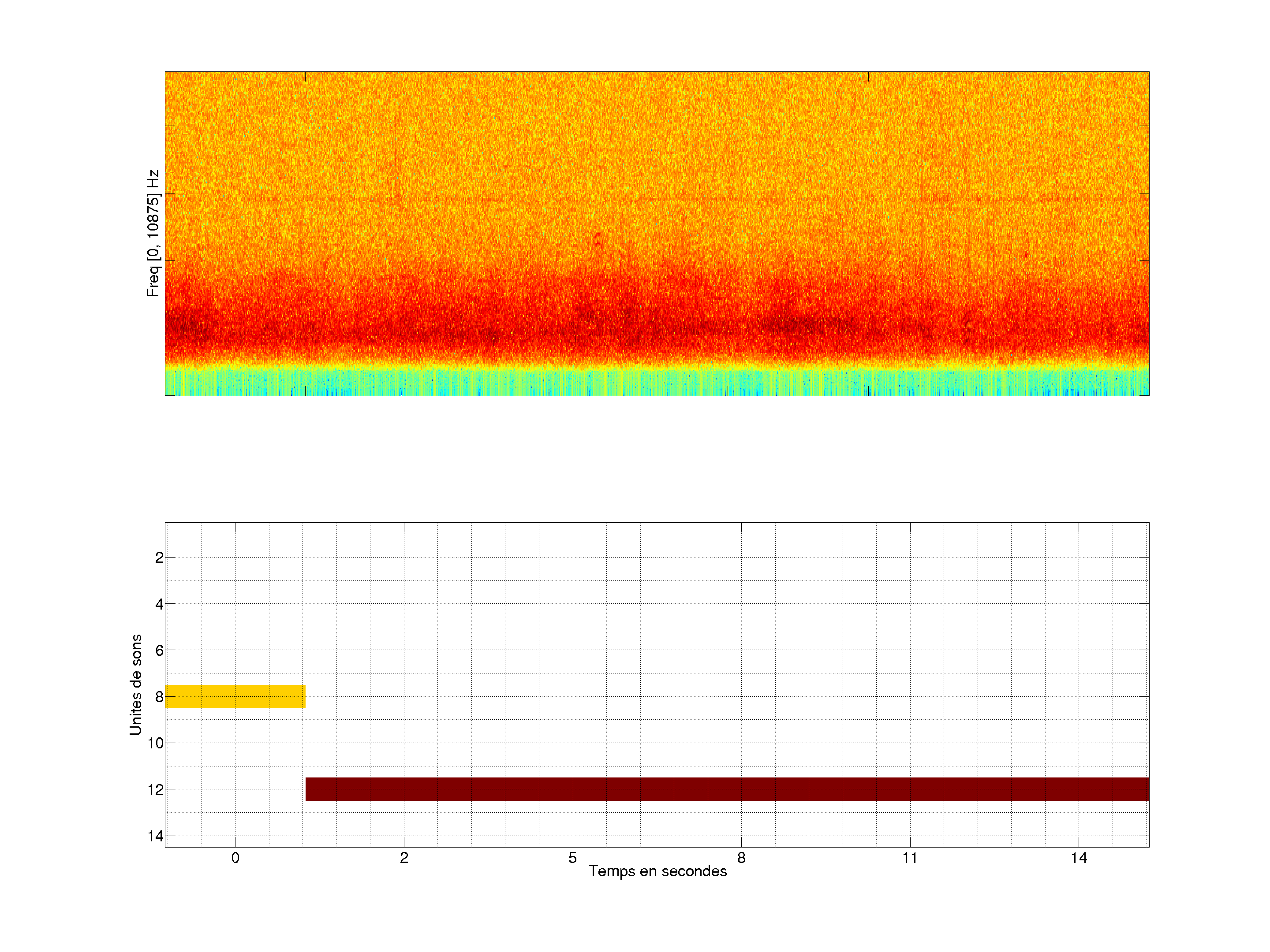The height and width of the screenshot is (952, 1270).
Task: Click the y-axis tick label 12
Action: [156, 790]
